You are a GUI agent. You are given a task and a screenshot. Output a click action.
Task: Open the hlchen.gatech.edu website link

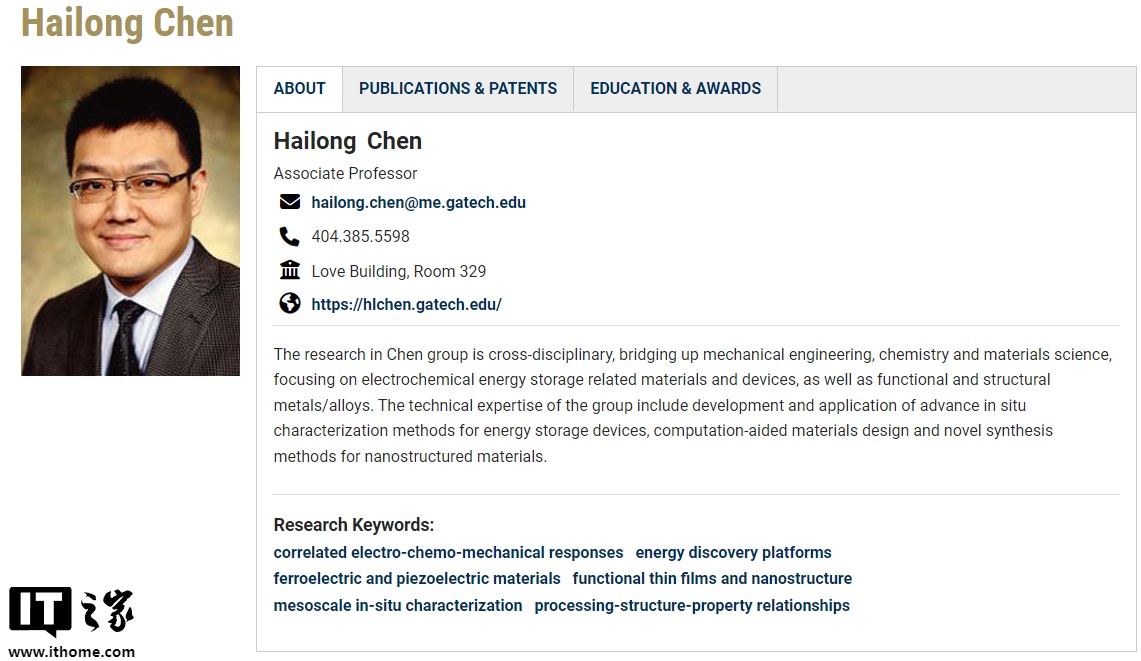click(x=406, y=304)
